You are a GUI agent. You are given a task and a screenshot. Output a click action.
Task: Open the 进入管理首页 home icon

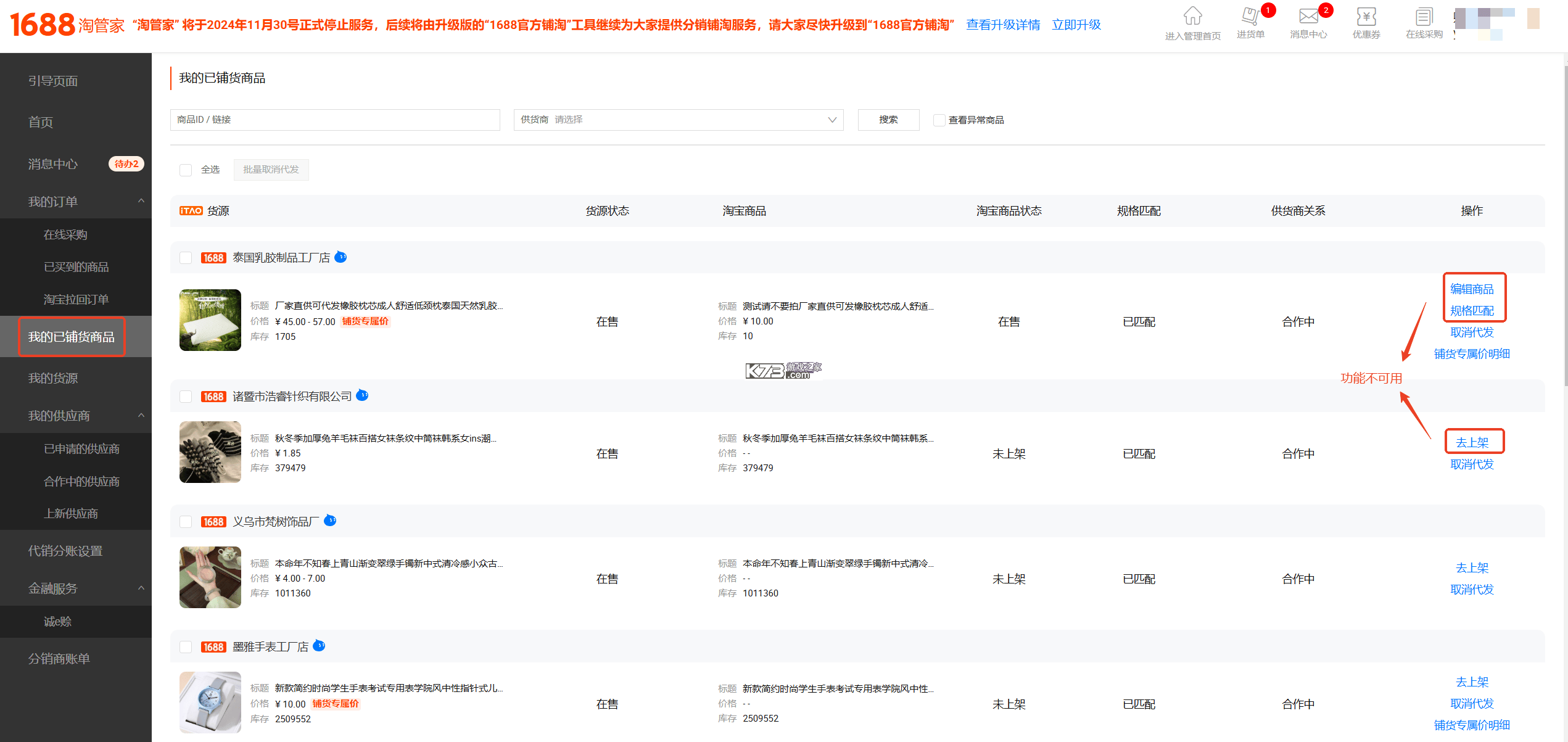pyautogui.click(x=1192, y=15)
